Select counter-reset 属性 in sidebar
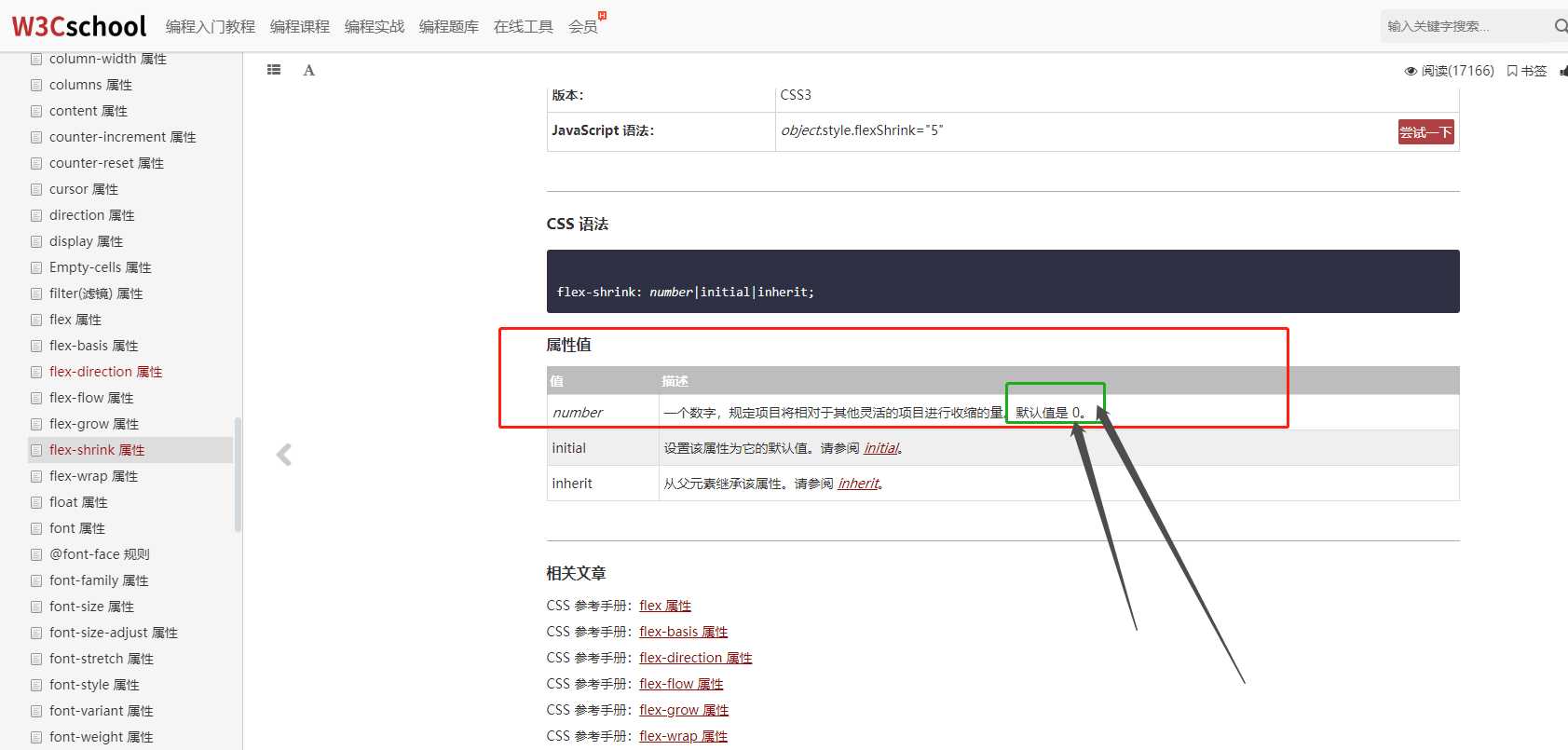1568x750 pixels. point(106,163)
